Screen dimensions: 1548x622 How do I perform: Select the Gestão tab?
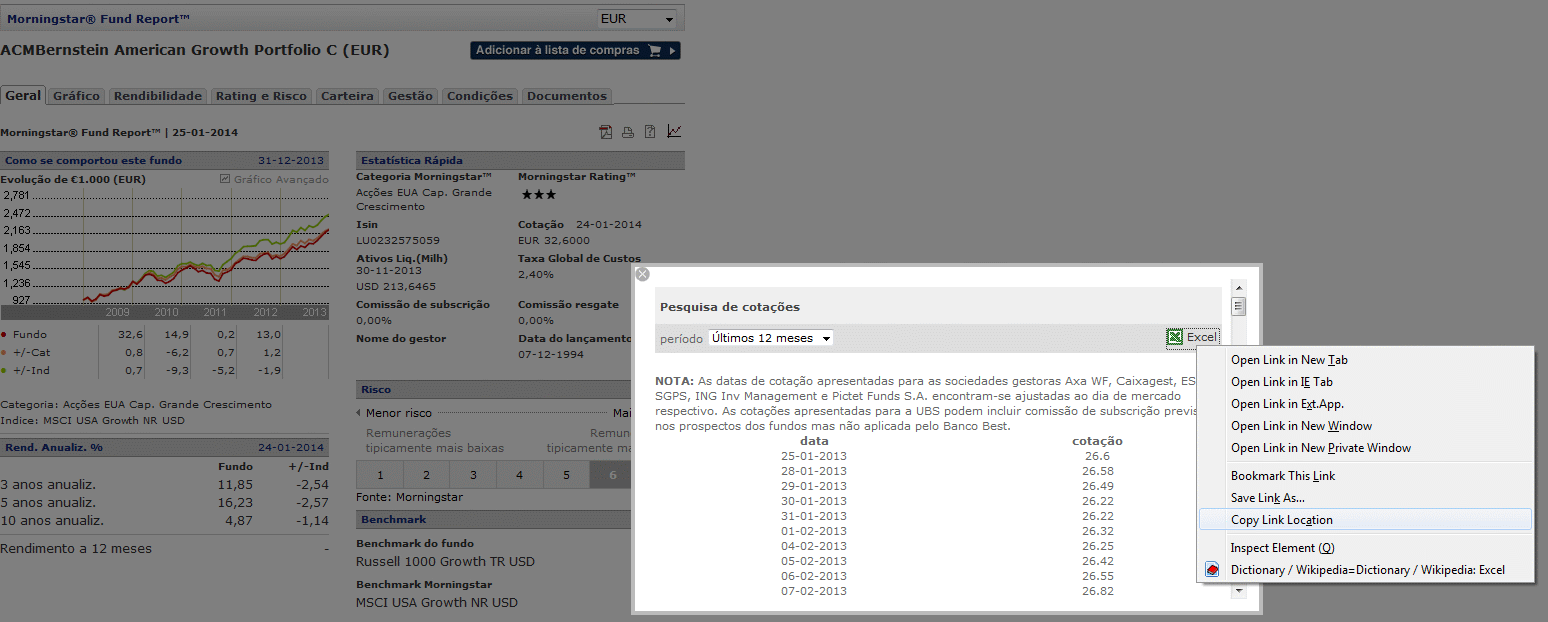(410, 96)
